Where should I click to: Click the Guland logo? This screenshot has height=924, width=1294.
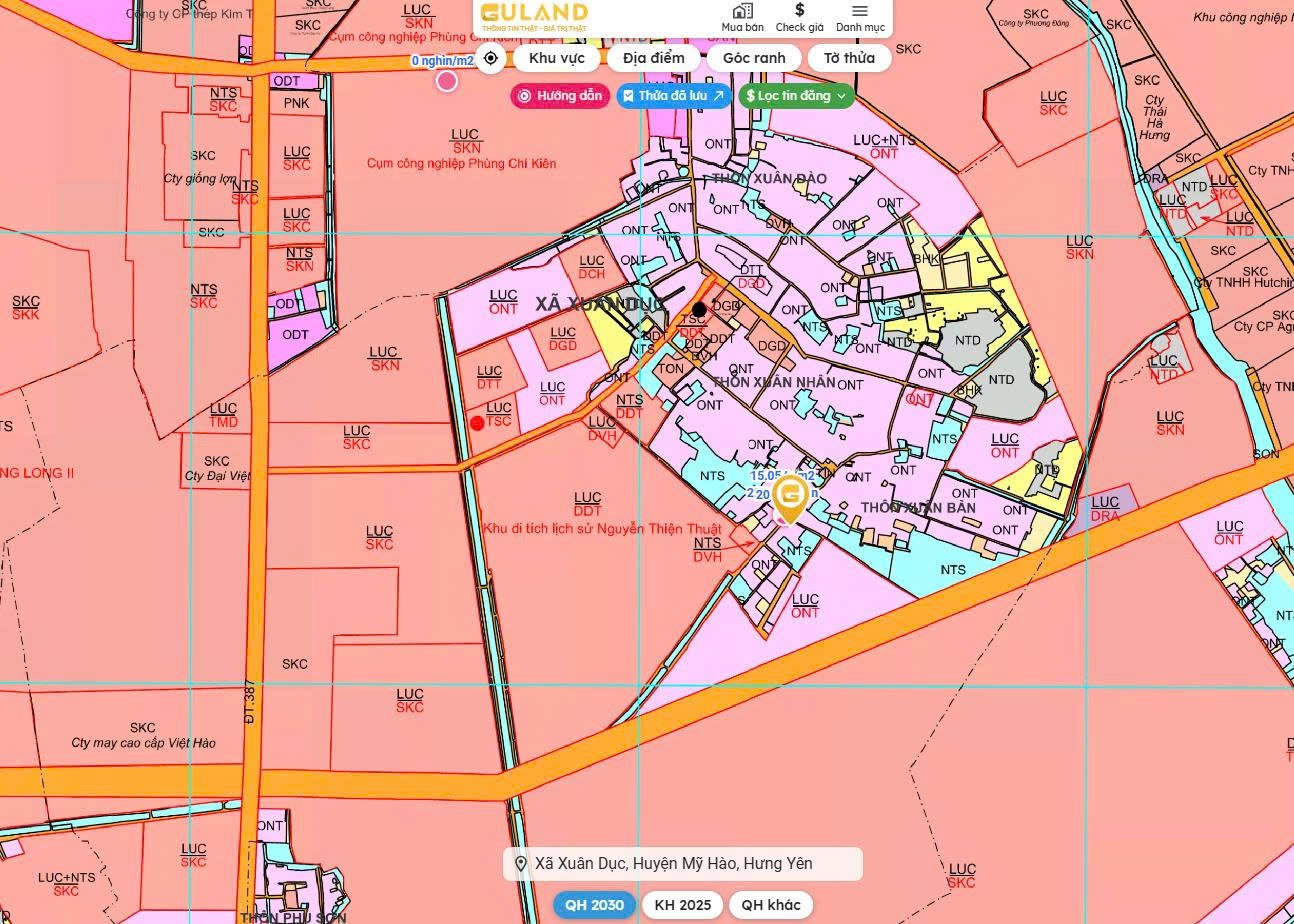point(534,16)
